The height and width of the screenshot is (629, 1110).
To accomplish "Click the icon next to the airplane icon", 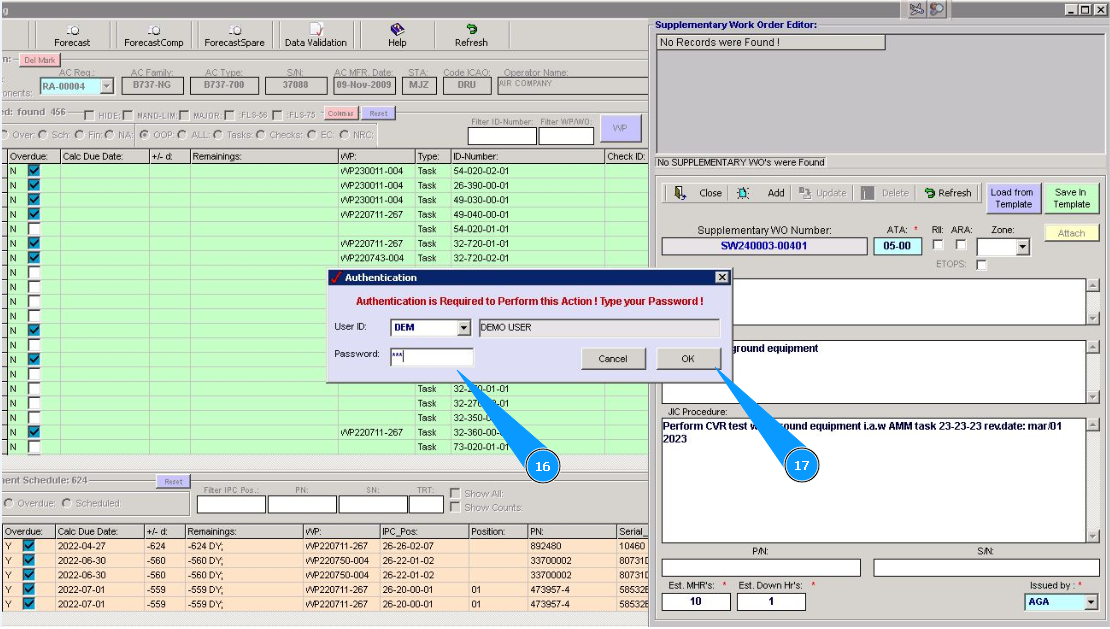I will tap(937, 9).
